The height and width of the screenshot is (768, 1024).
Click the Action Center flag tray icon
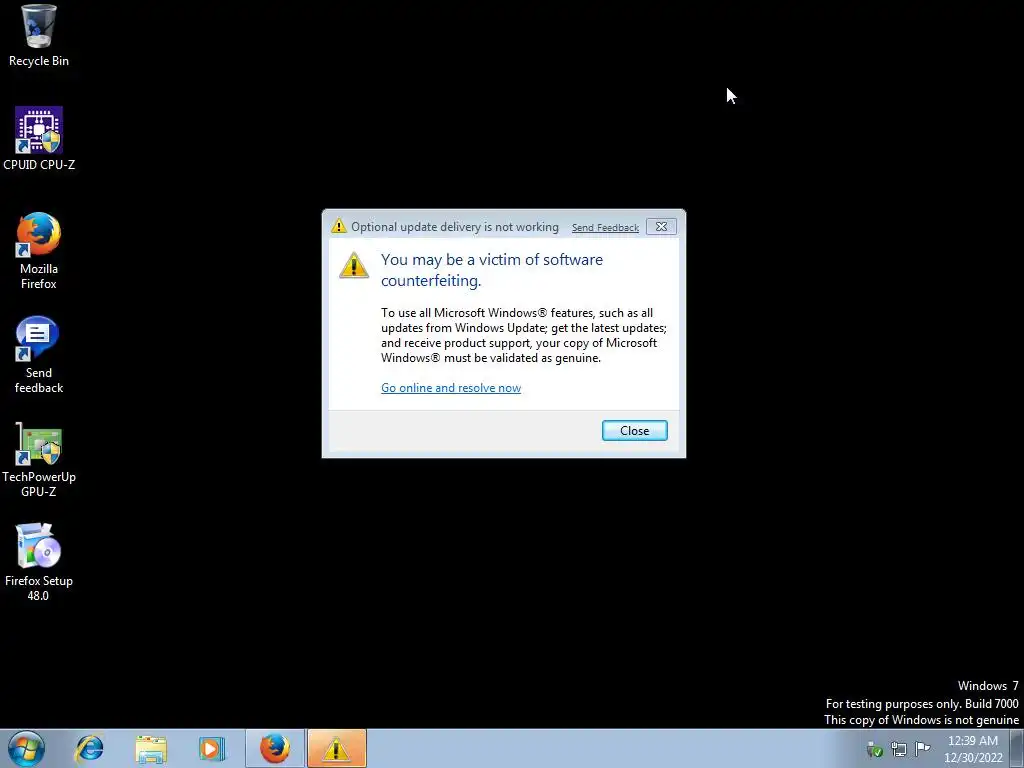(923, 748)
